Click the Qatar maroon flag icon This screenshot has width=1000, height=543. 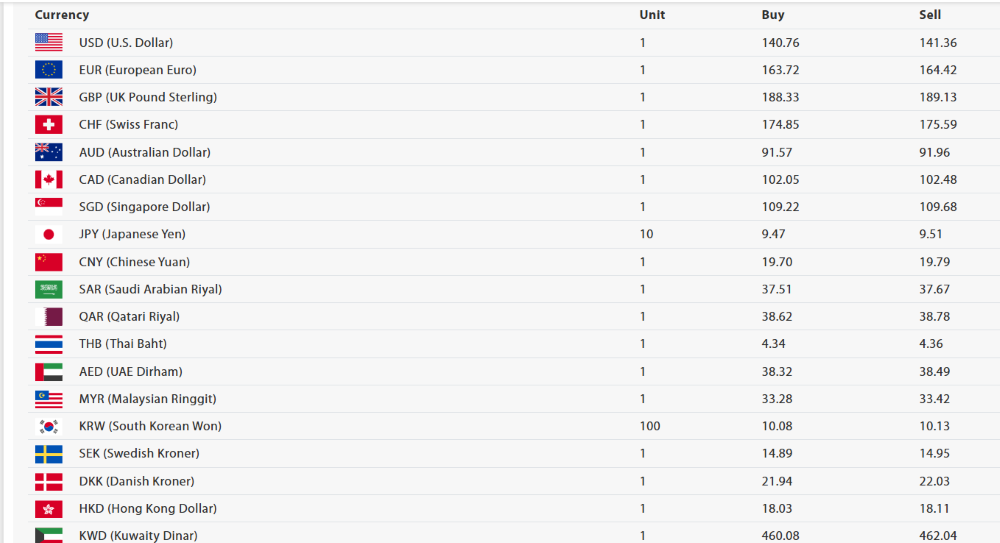tap(48, 316)
